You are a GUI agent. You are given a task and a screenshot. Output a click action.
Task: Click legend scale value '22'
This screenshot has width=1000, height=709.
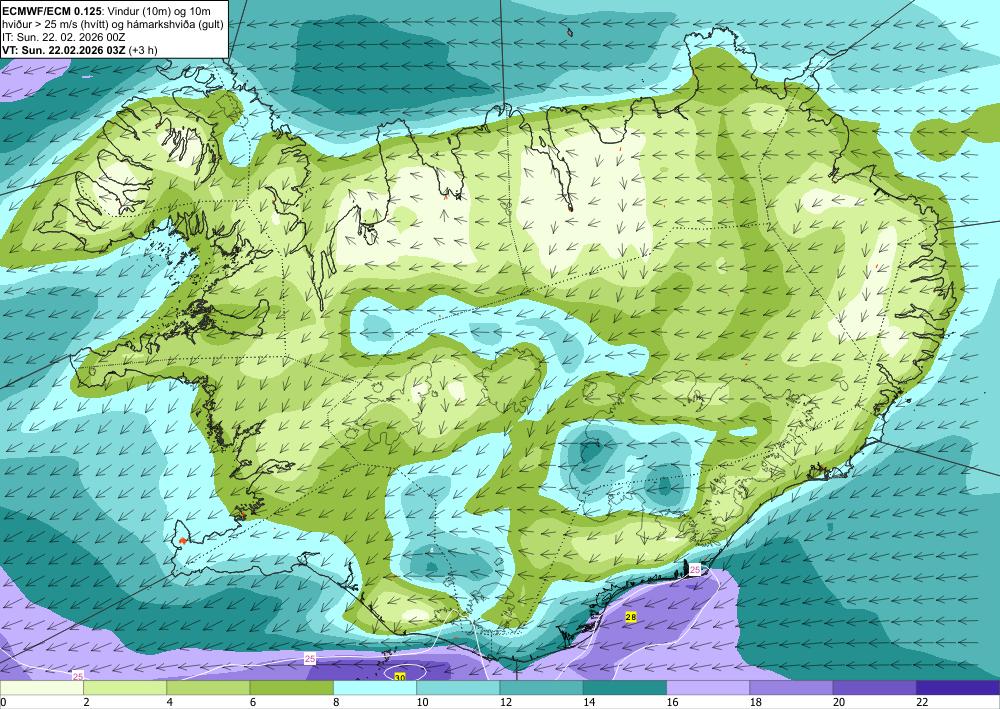(923, 702)
